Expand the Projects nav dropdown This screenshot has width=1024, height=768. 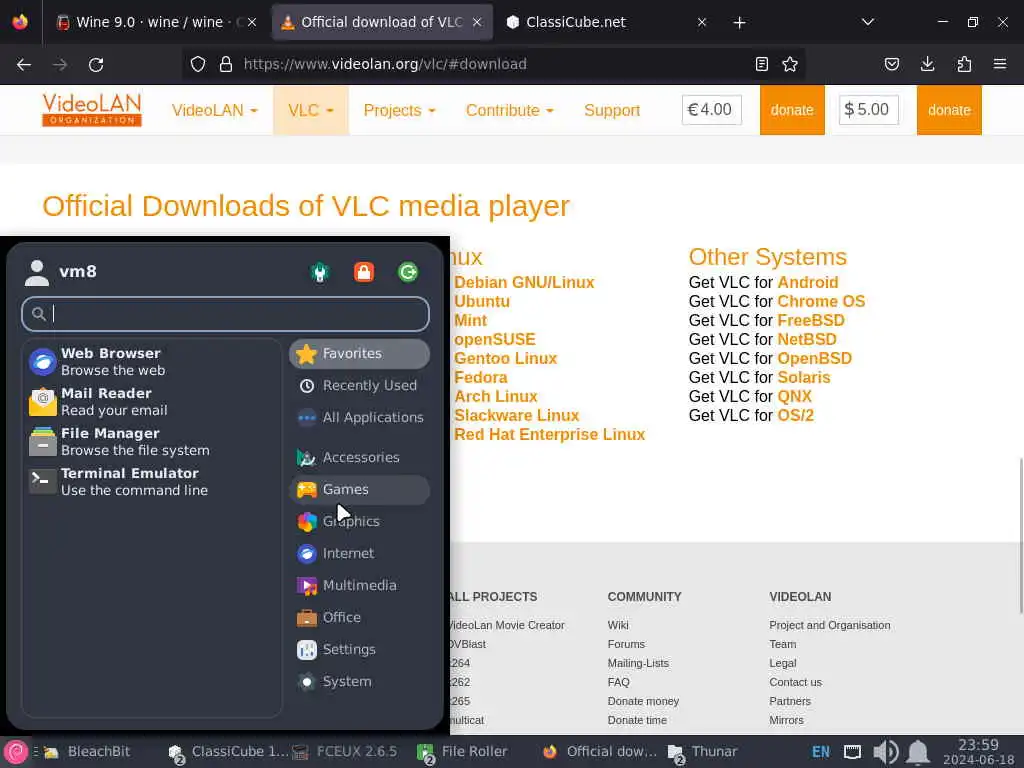tap(399, 110)
